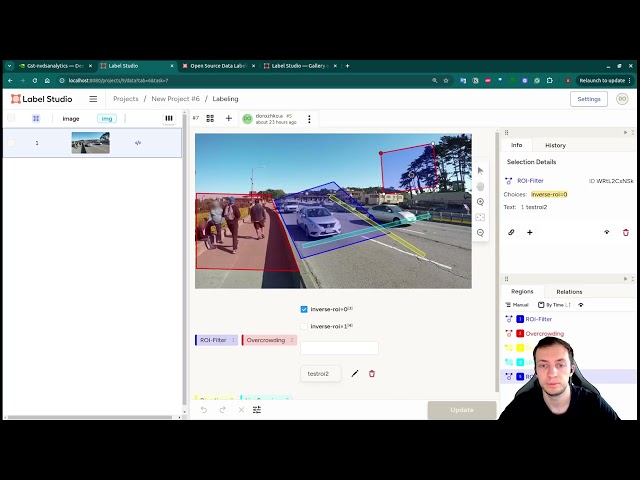The image size is (640, 480).
Task: Collapse the Regions panel arrow
Action: pyautogui.click(x=626, y=279)
